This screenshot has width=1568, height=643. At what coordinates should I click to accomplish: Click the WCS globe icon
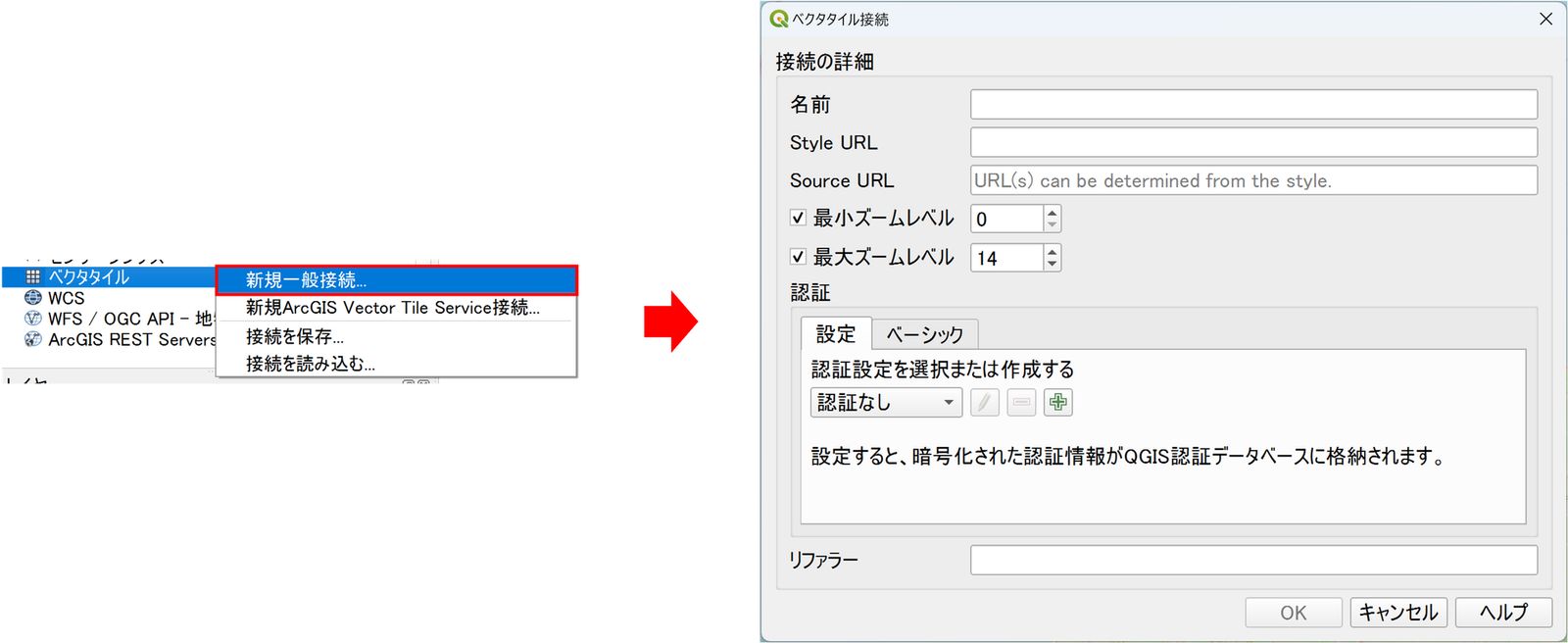pyautogui.click(x=33, y=298)
